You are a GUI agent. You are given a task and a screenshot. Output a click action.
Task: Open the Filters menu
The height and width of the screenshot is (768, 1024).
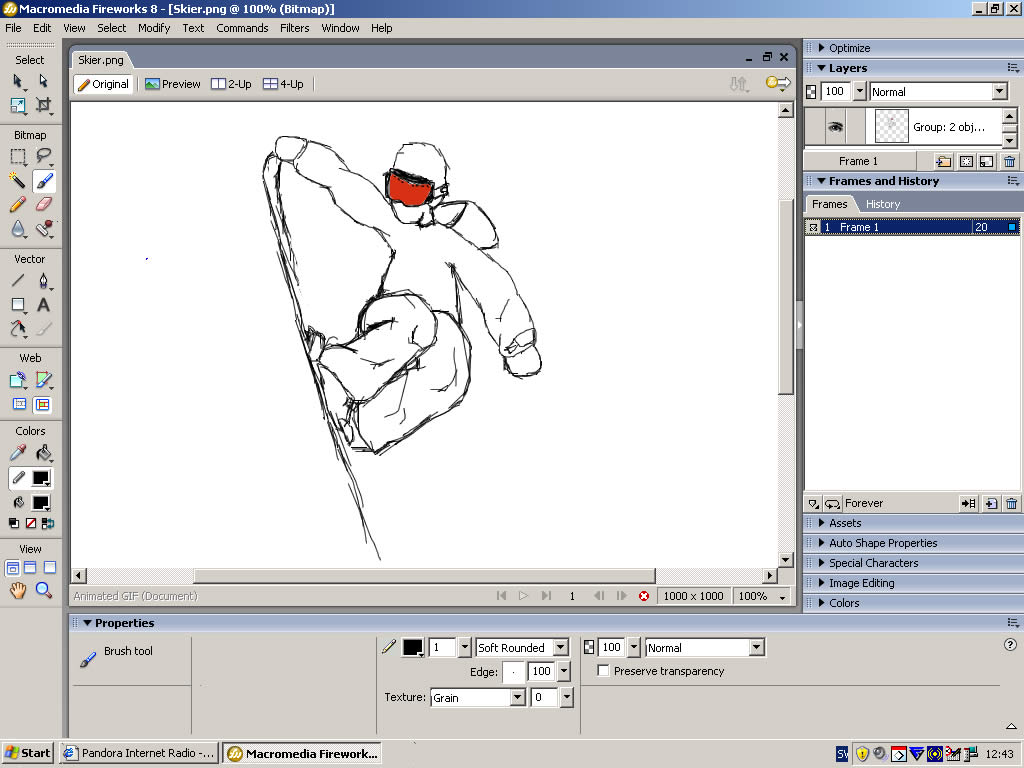[294, 28]
